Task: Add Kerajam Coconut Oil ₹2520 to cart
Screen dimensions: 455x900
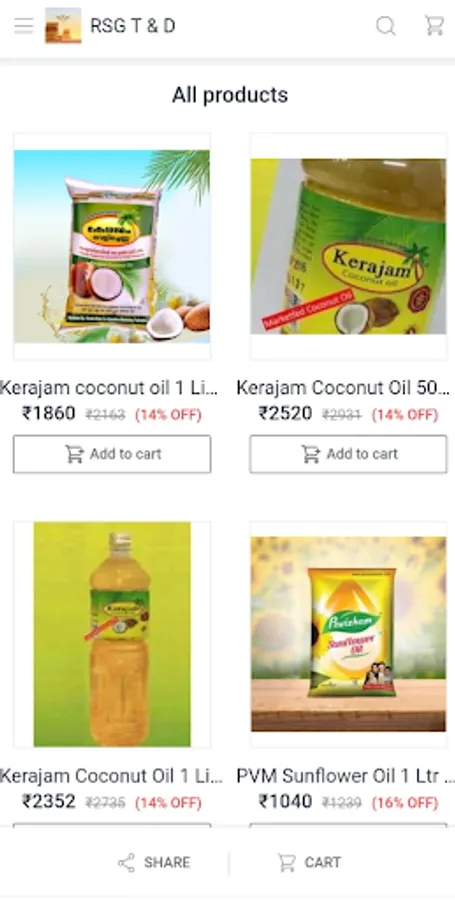Action: 348,454
